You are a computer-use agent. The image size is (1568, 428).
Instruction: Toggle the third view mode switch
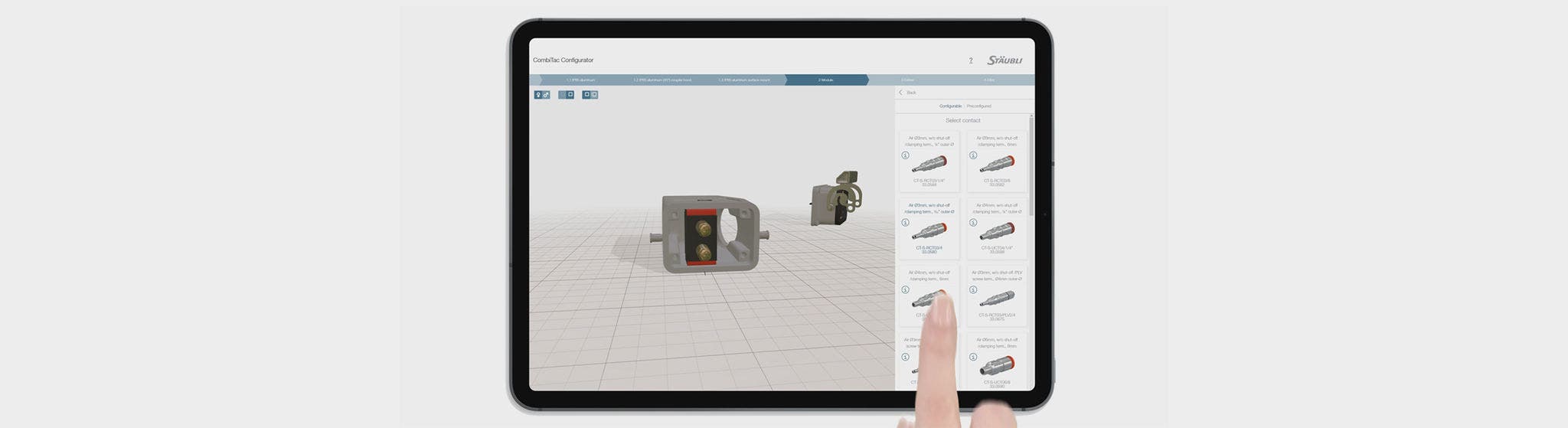click(590, 95)
